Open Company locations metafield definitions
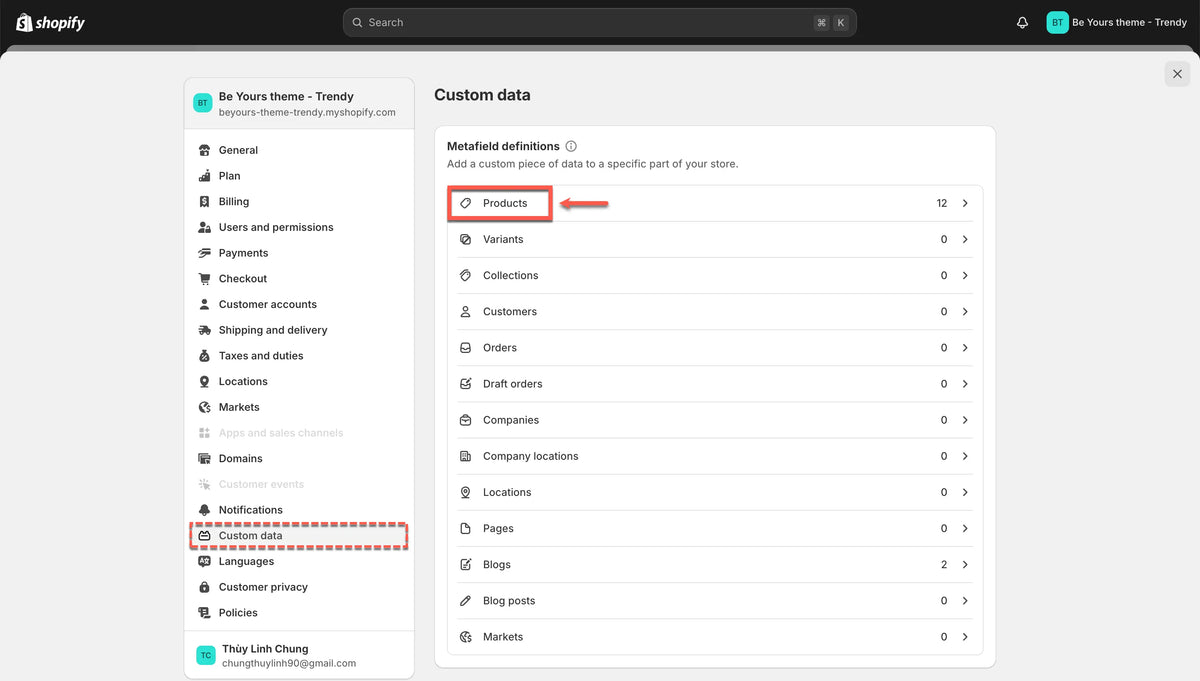The image size is (1200, 681). coord(715,456)
